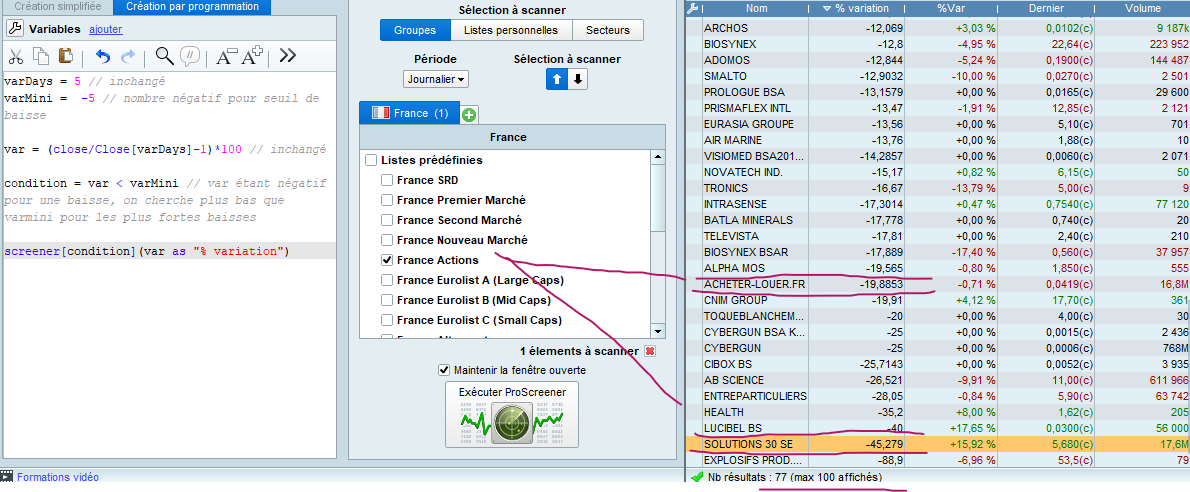Viewport: 1190px width, 492px height.
Task: Click the Dernier column header
Action: click(1047, 8)
